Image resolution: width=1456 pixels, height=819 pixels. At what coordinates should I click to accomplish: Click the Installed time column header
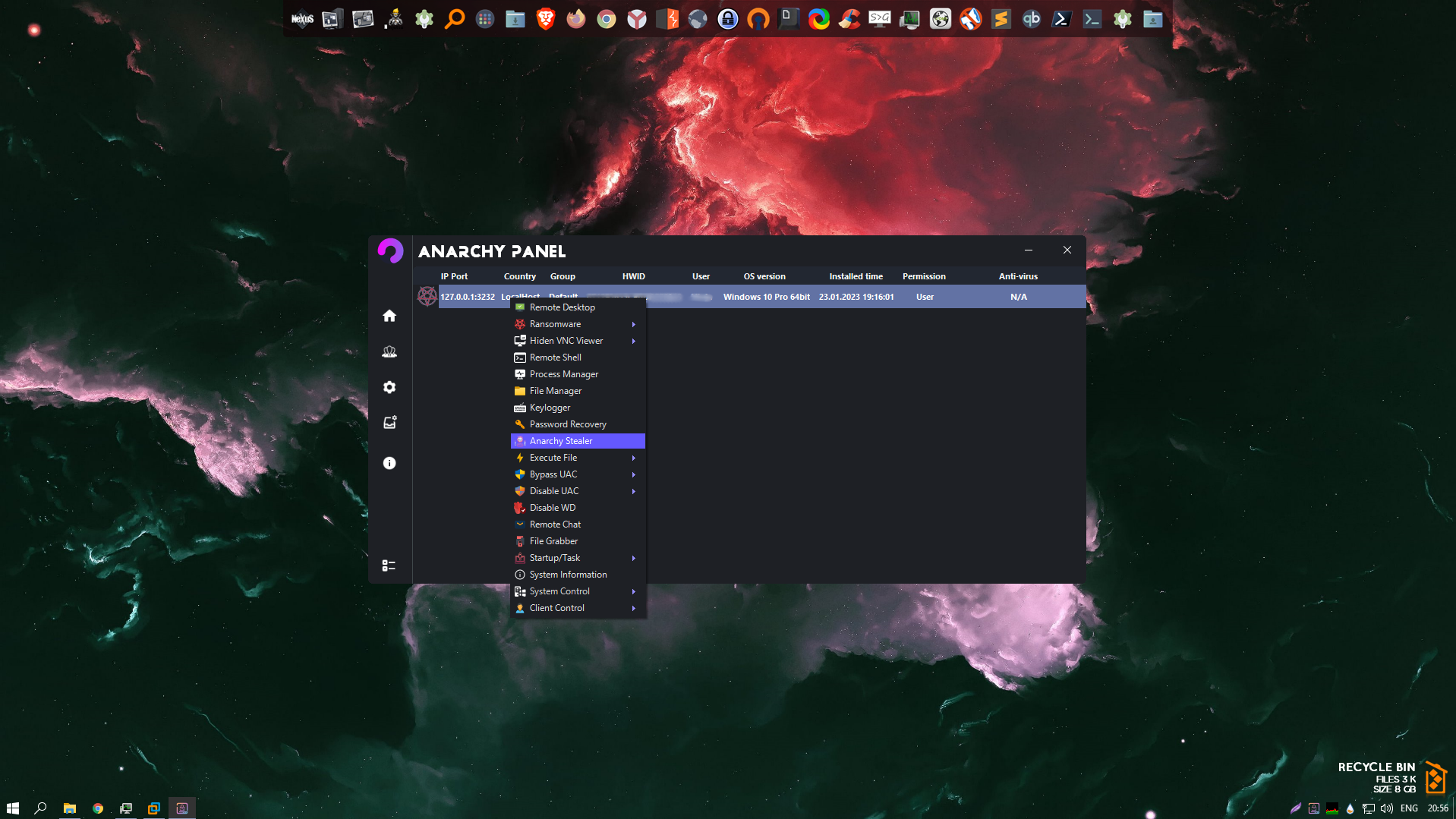pyautogui.click(x=856, y=276)
